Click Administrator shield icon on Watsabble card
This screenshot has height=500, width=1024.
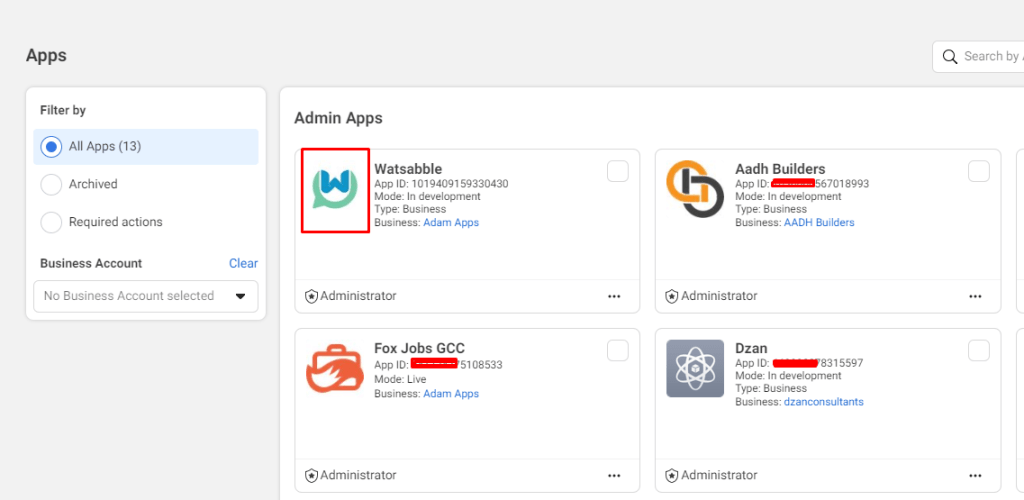click(312, 296)
